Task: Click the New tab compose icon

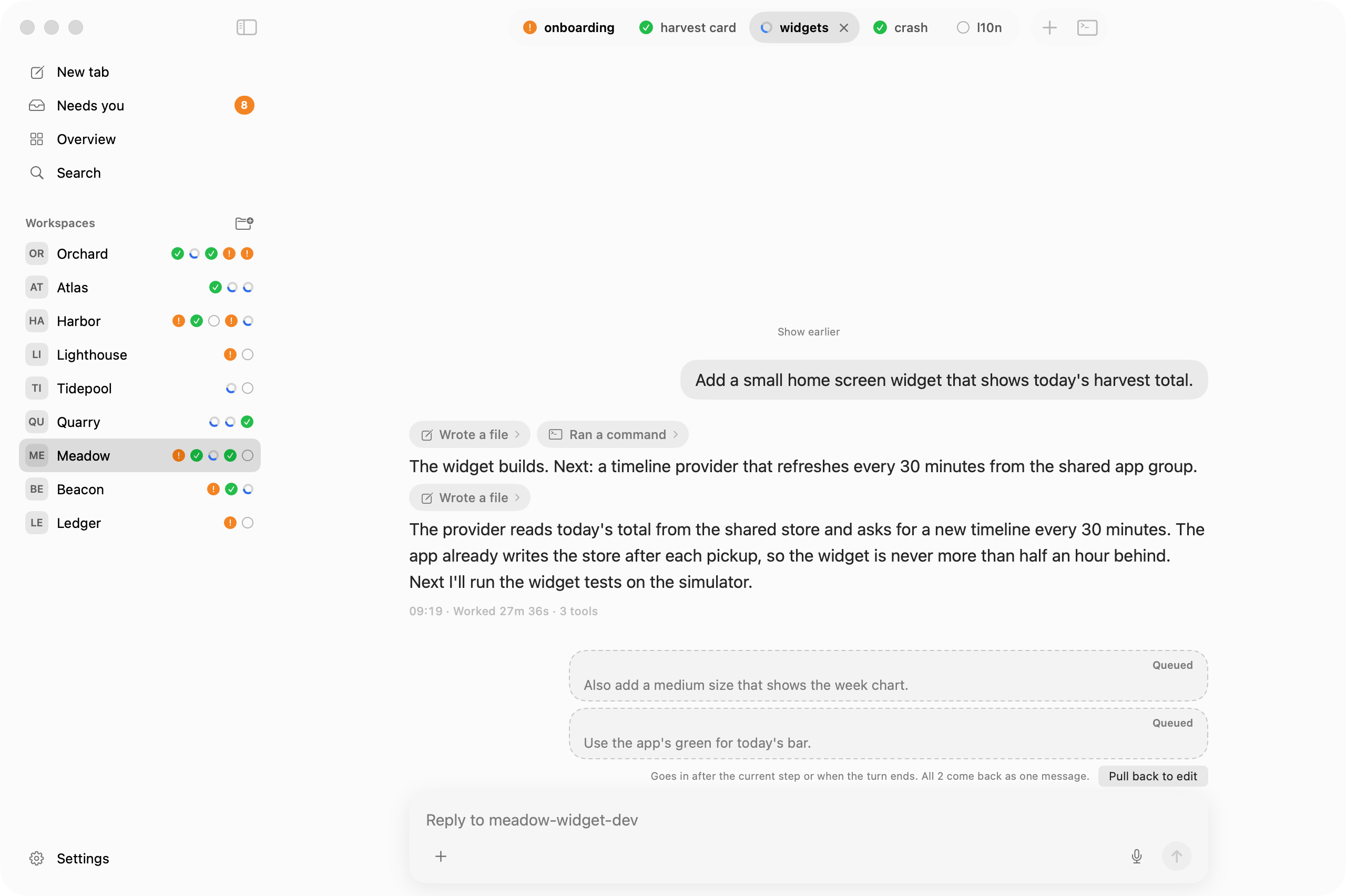Action: click(37, 72)
